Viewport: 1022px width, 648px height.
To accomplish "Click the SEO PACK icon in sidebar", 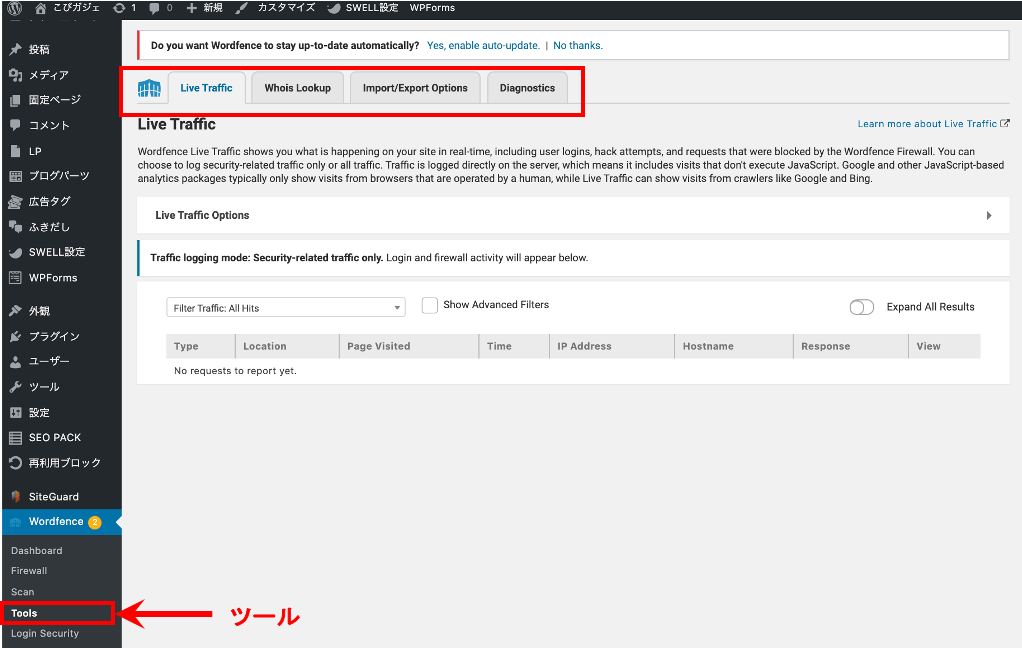I will 16,437.
